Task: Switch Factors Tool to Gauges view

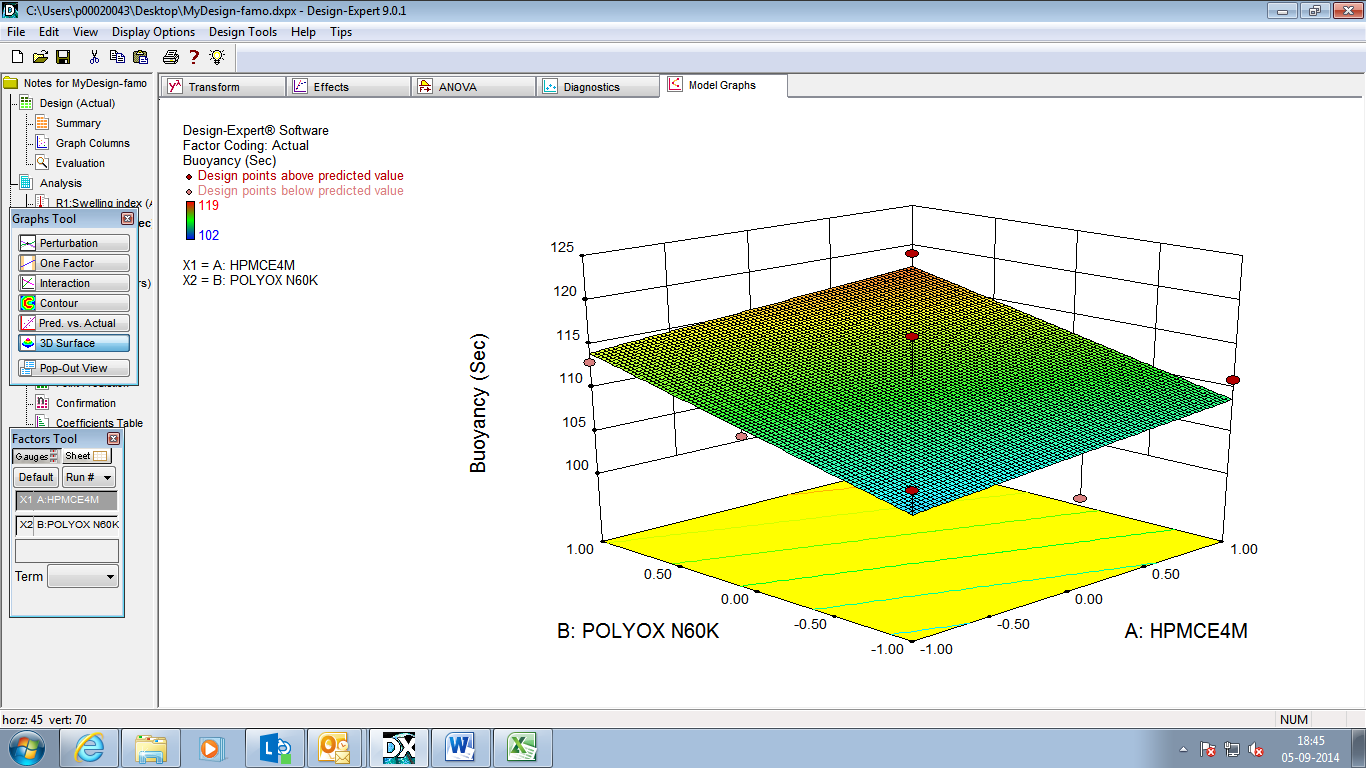Action: coord(37,456)
